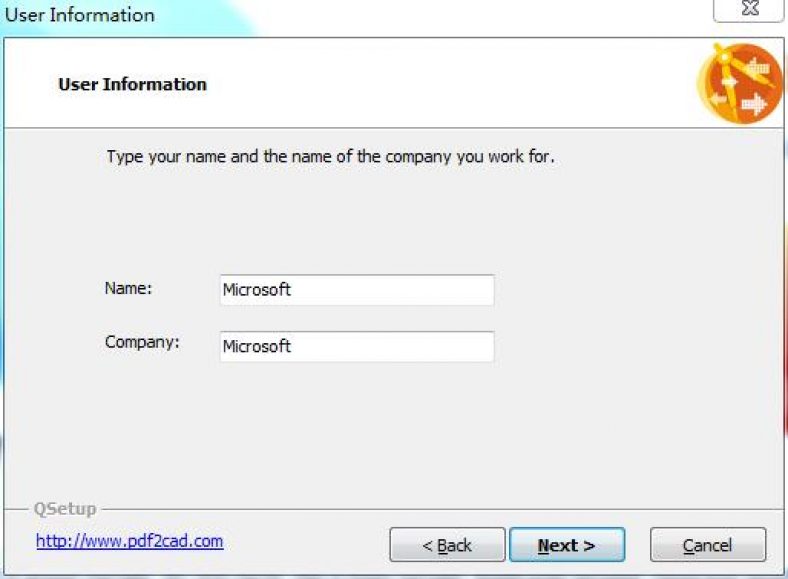
Task: Click the QSetup label
Action: 65,509
